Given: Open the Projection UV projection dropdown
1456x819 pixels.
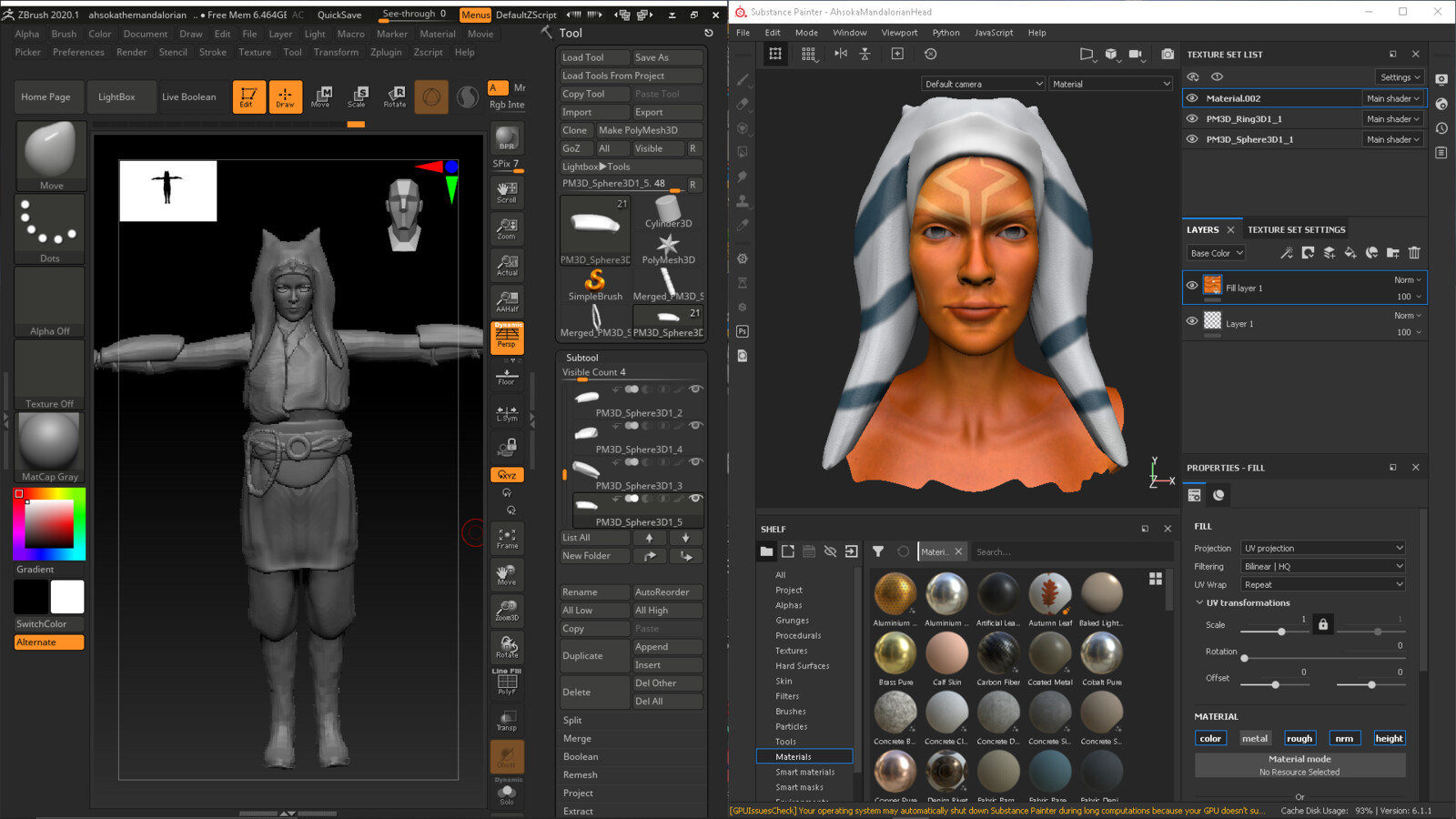Looking at the screenshot, I should coord(1324,548).
